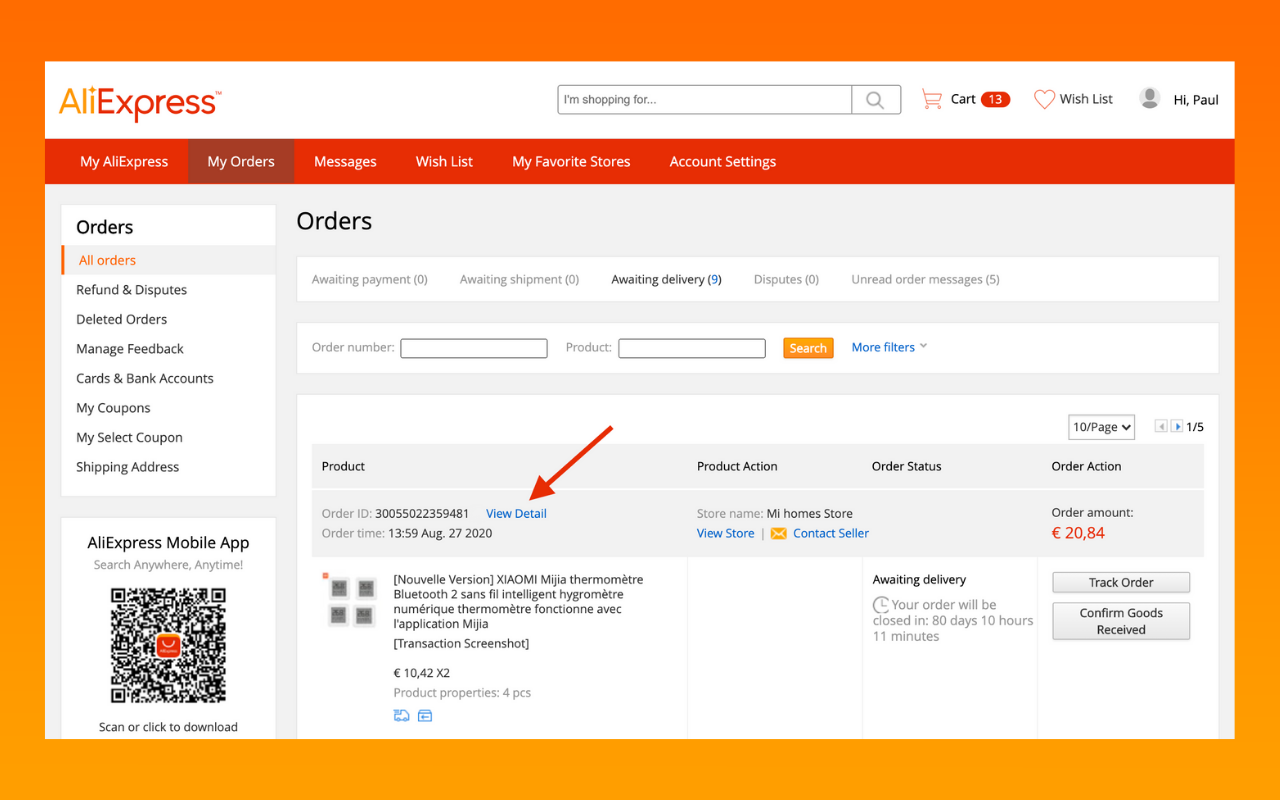Open the 10/Page dropdown
Screen dimensions: 1280x800
[x=1101, y=426]
